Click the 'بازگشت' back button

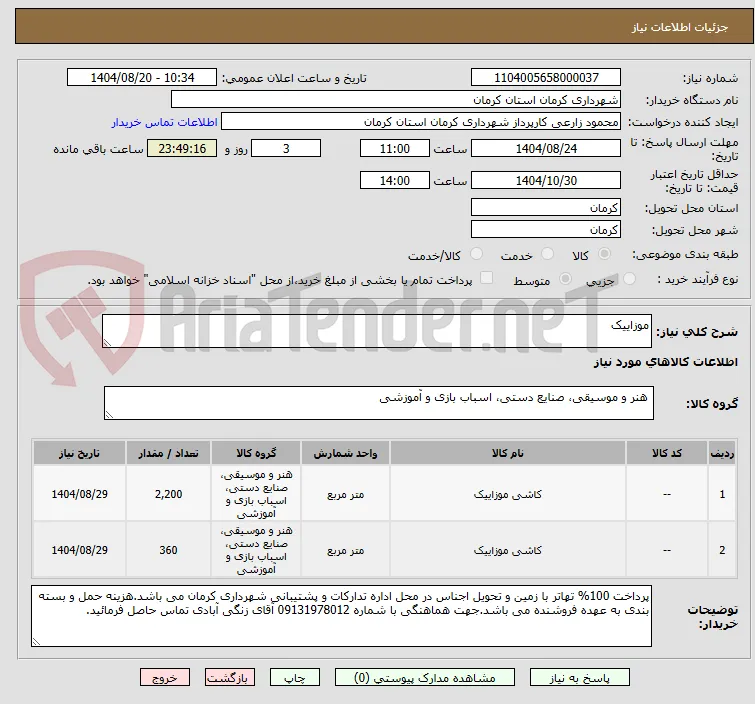coord(230,678)
